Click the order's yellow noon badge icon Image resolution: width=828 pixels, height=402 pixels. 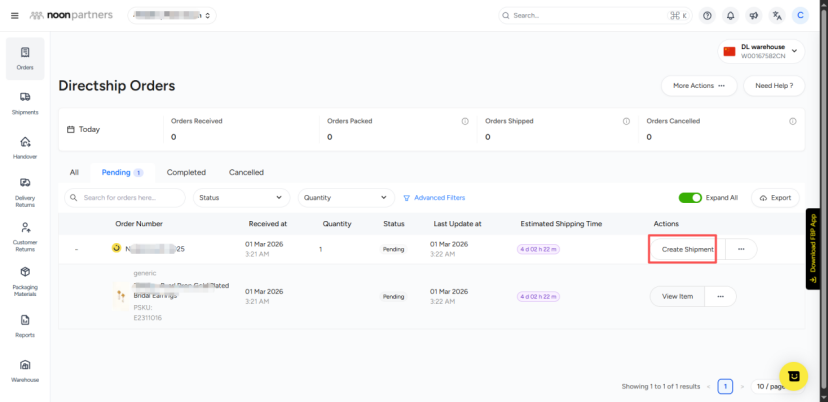[116, 248]
